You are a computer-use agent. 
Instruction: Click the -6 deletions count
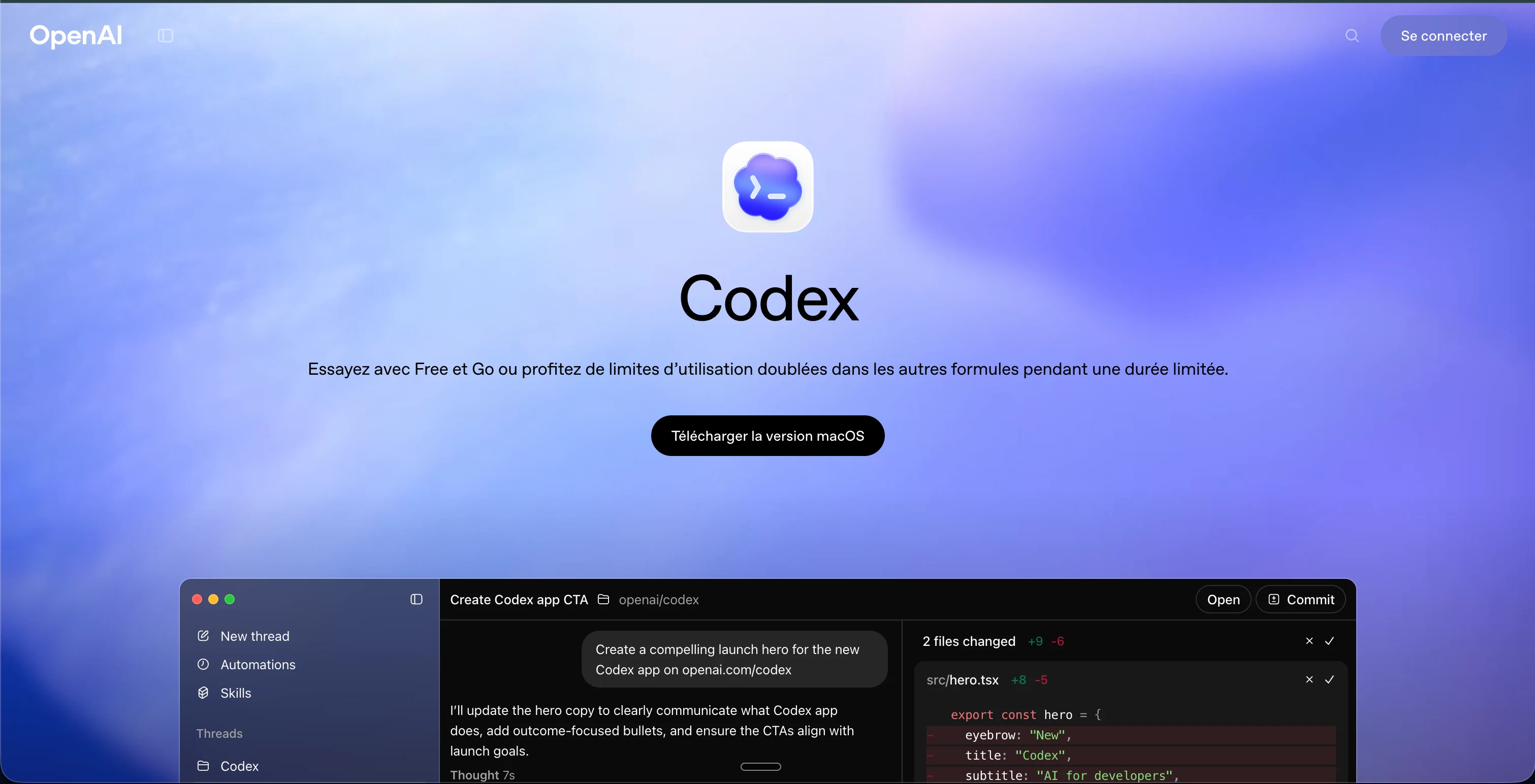pos(1058,642)
